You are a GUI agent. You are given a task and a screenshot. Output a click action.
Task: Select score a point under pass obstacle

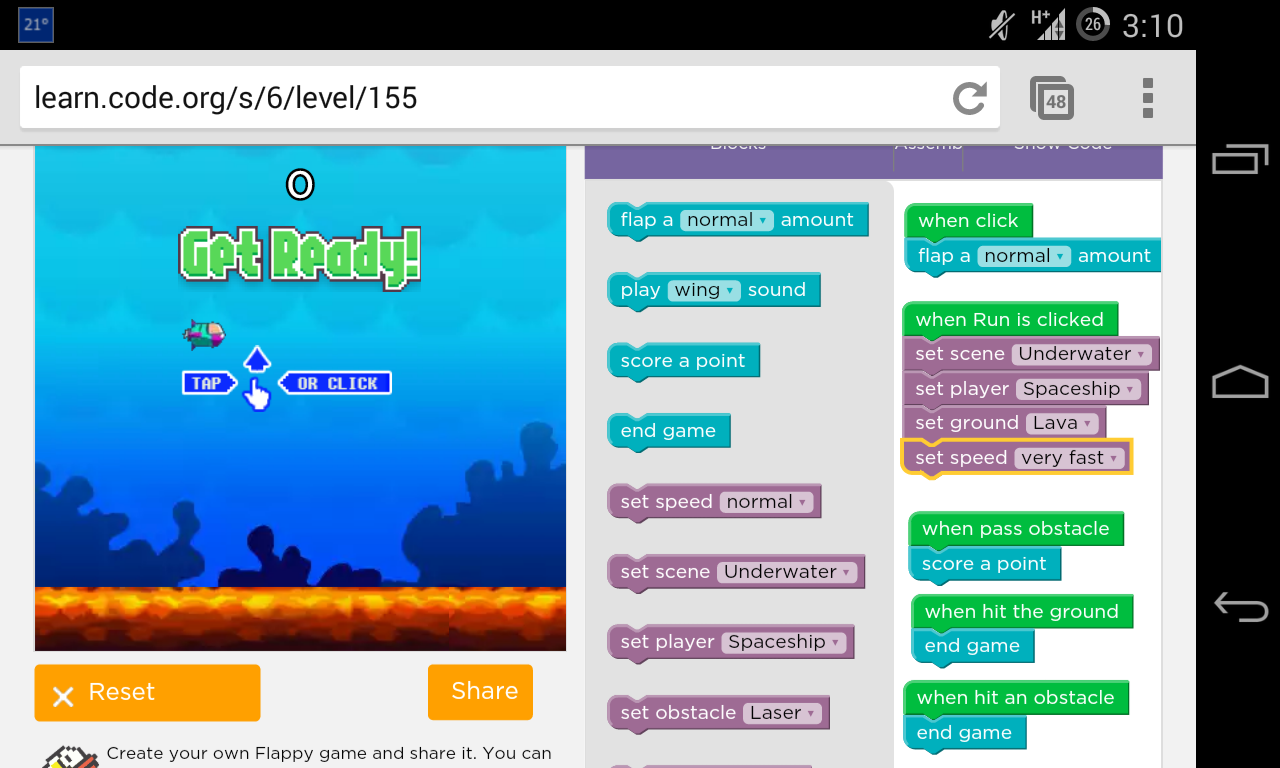coord(985,564)
